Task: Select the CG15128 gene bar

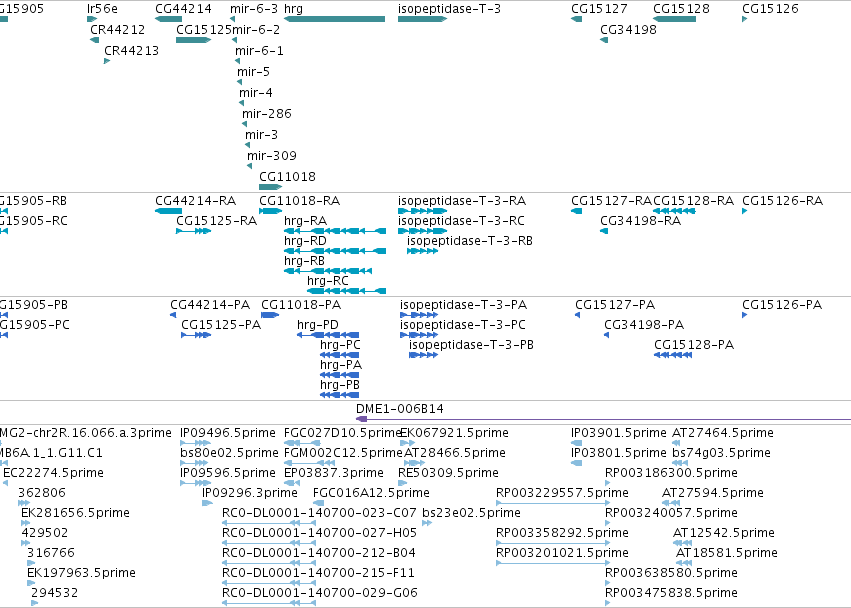Action: click(x=674, y=19)
